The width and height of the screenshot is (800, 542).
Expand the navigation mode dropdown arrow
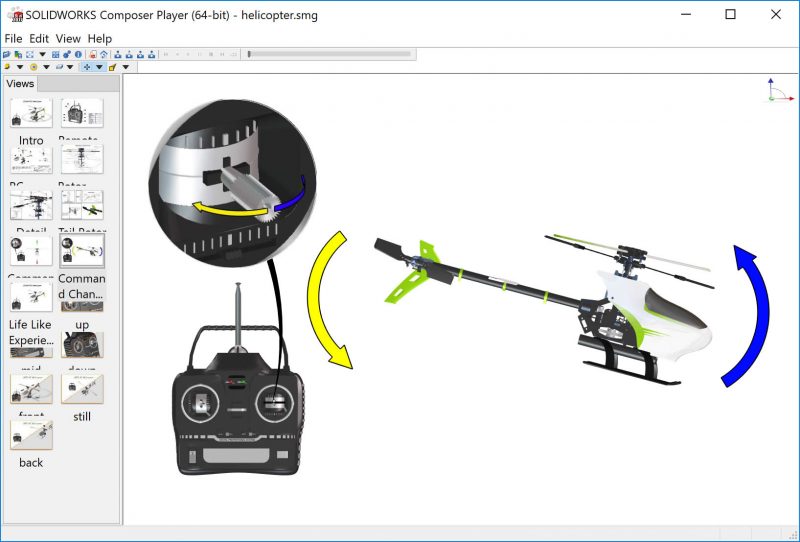click(99, 67)
